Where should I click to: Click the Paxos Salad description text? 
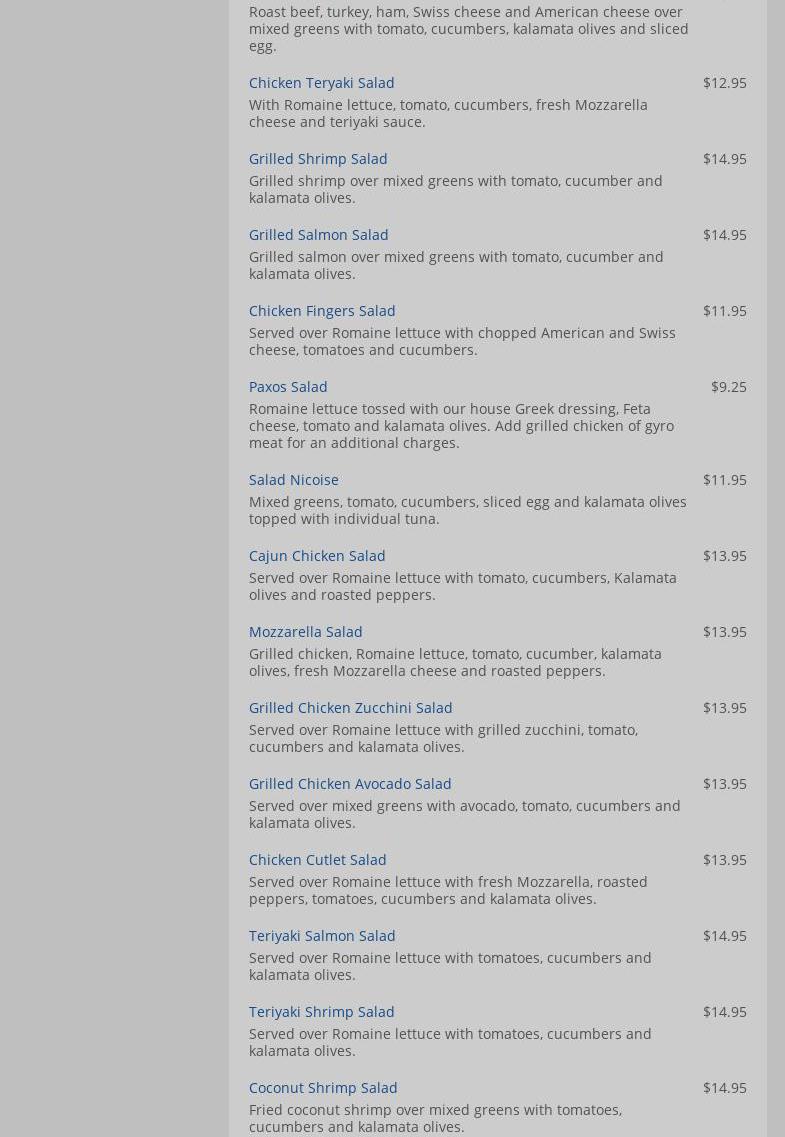pyautogui.click(x=461, y=426)
